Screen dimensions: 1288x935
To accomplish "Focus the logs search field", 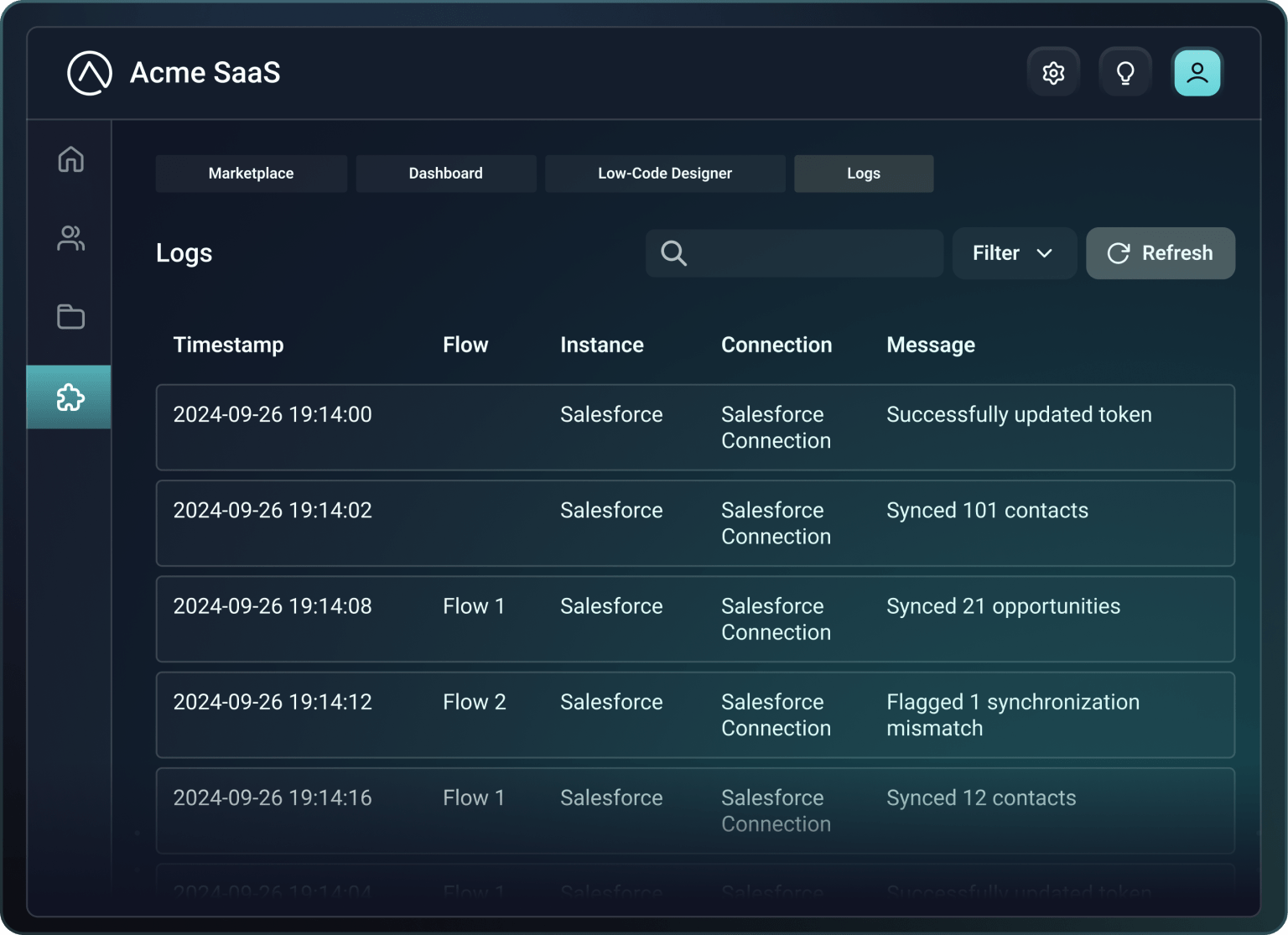I will tap(794, 253).
